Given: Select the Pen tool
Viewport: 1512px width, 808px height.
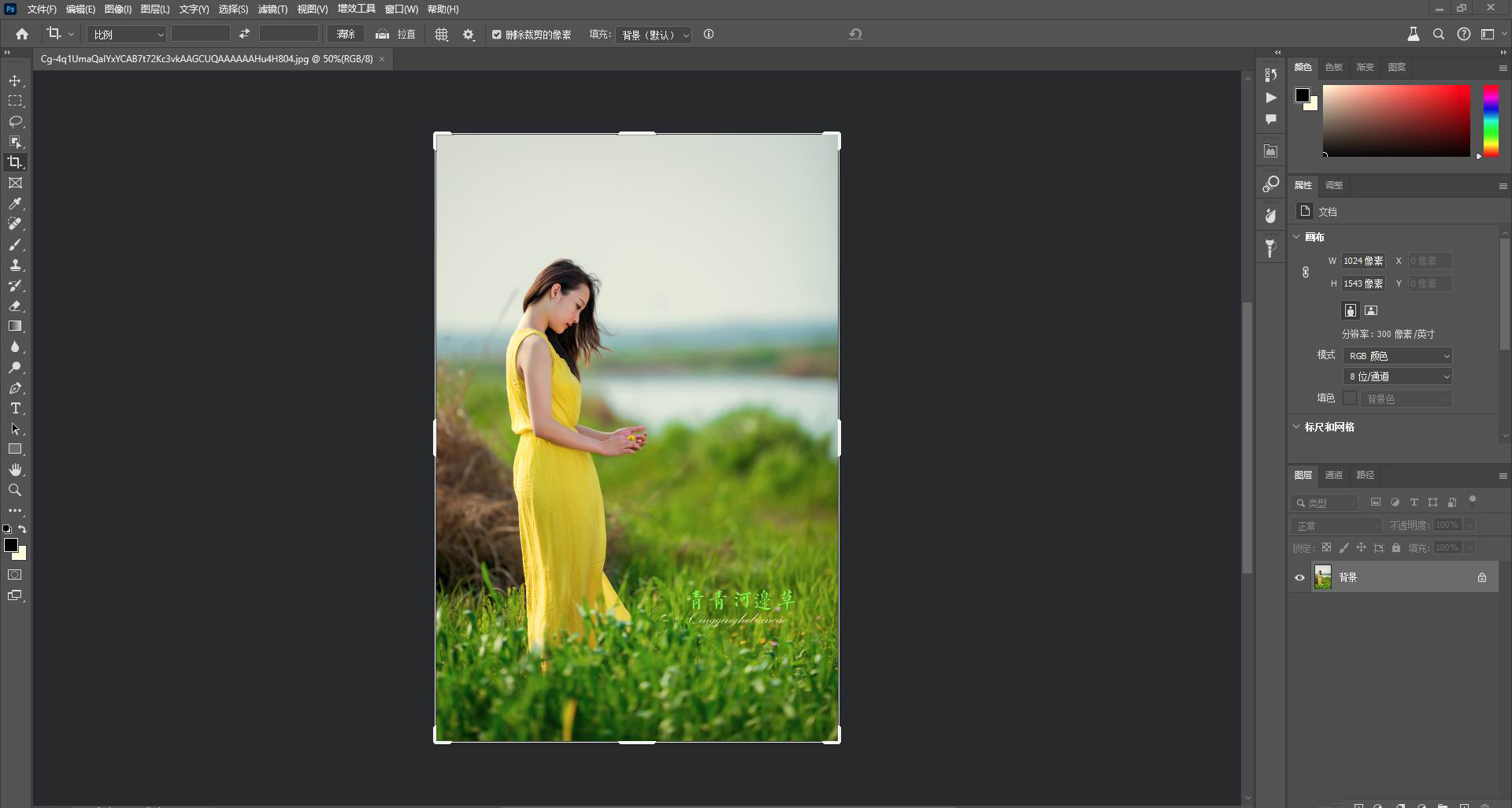Looking at the screenshot, I should (15, 388).
